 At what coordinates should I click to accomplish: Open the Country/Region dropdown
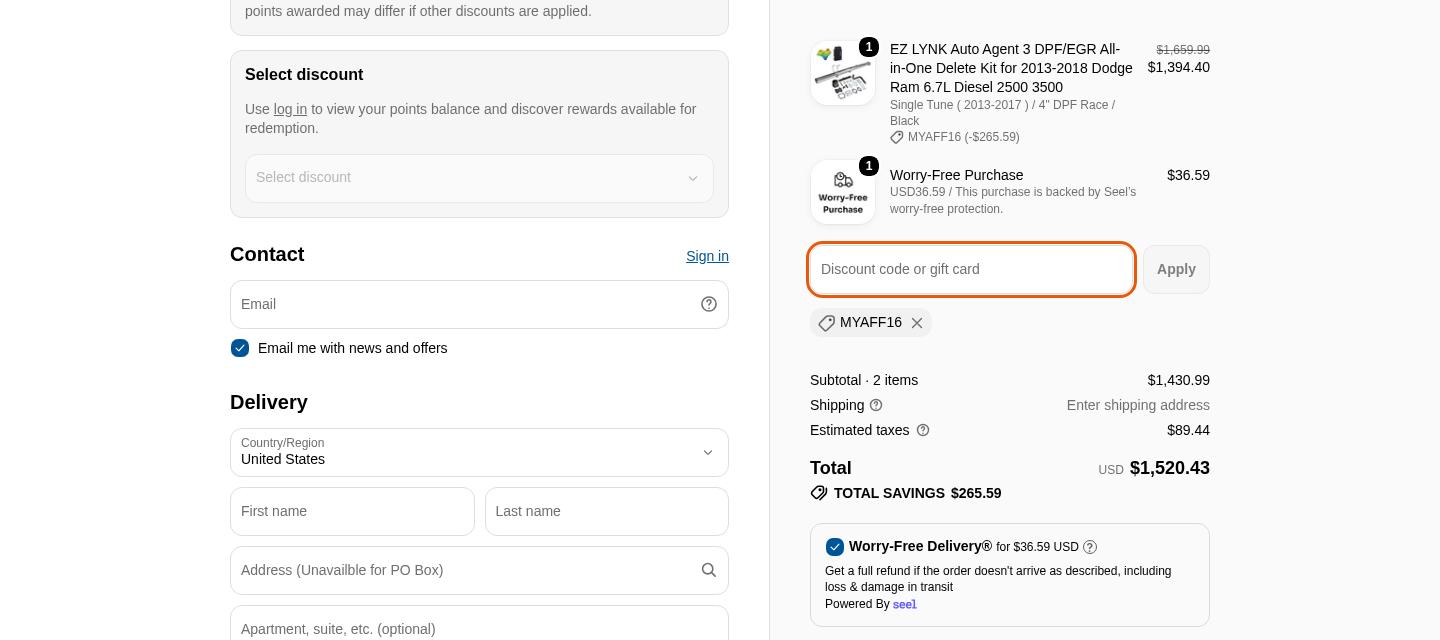[479, 452]
